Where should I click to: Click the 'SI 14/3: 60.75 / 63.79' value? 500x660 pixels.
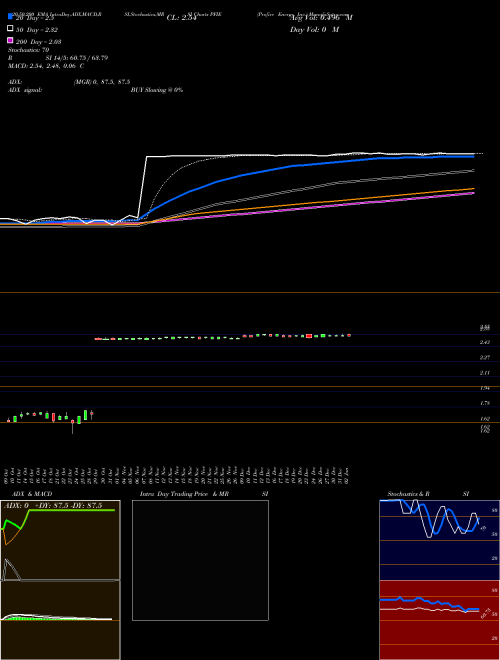pos(77,58)
